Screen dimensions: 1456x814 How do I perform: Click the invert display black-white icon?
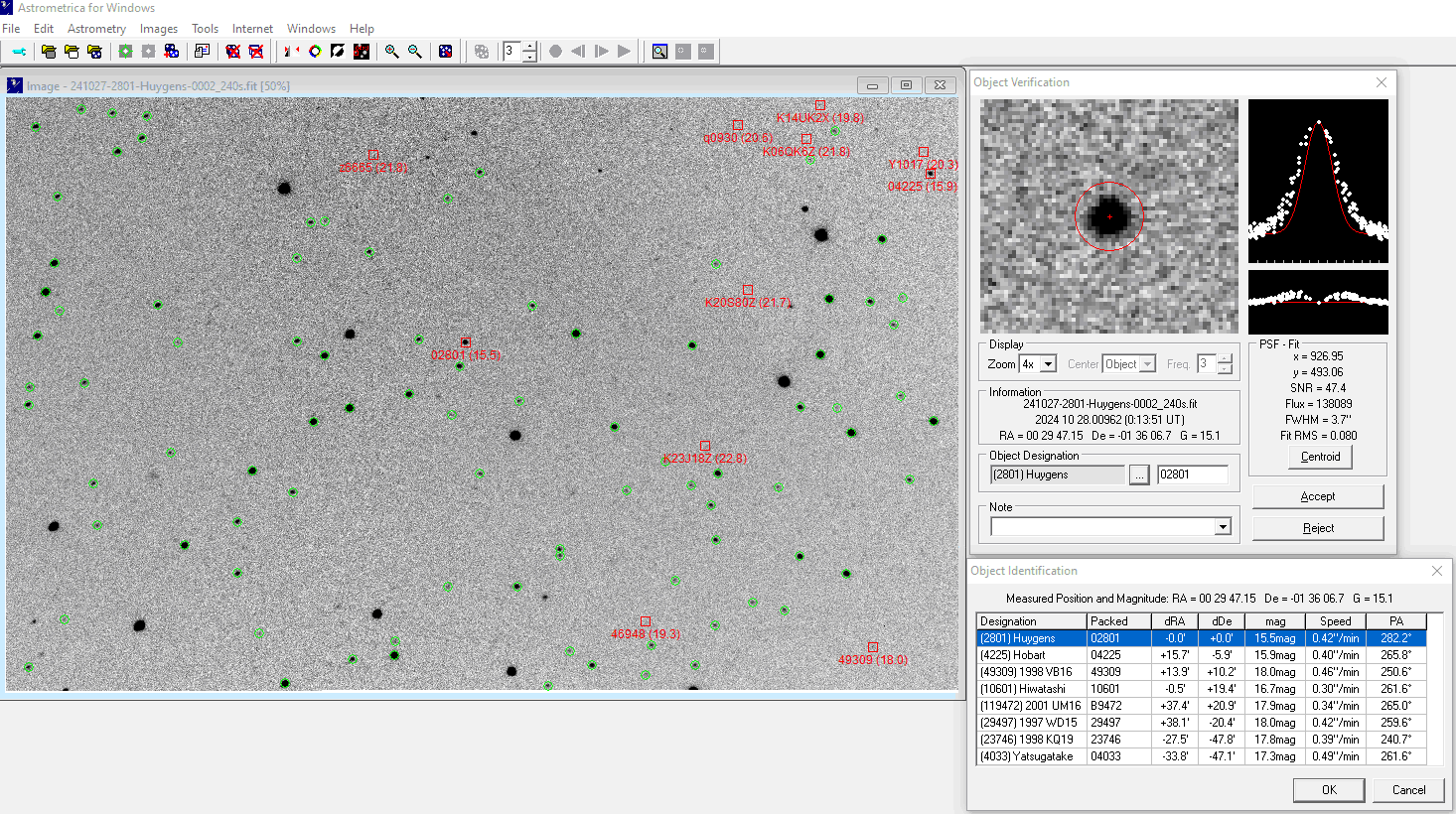tap(338, 52)
